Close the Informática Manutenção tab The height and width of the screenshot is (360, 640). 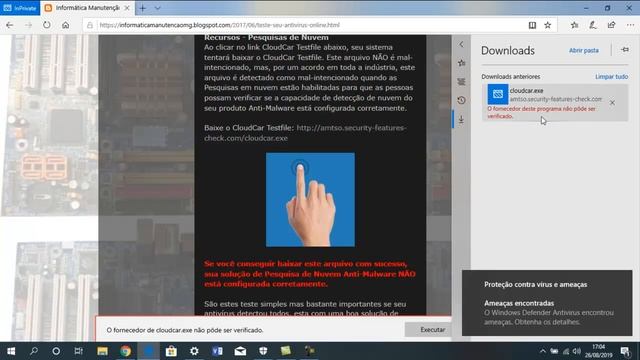[x=127, y=8]
